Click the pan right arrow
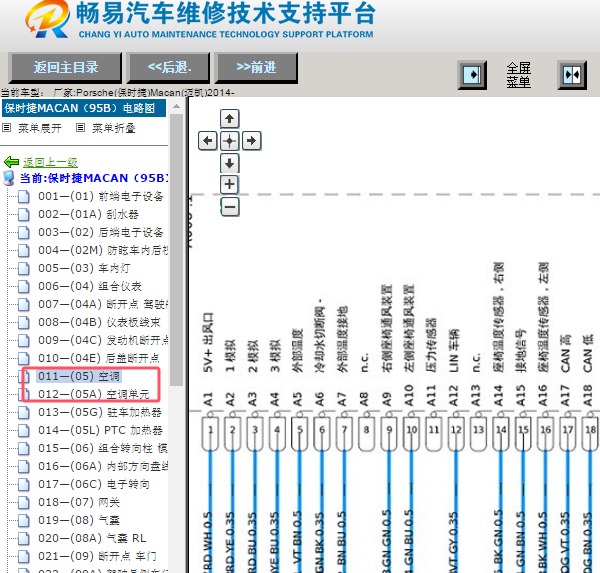Viewport: 600px width, 573px height. point(251,141)
